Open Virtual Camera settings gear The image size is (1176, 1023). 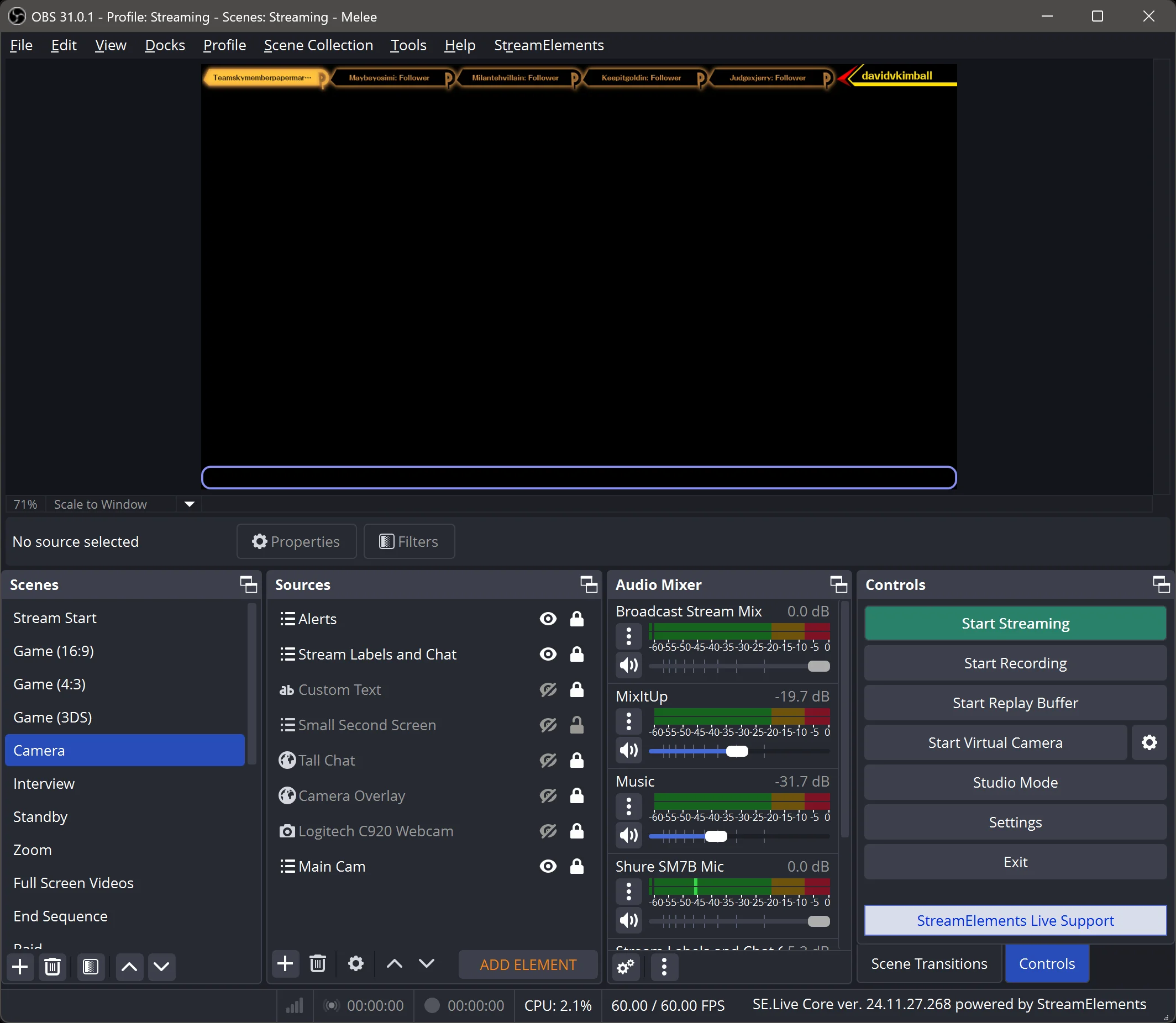click(x=1148, y=742)
